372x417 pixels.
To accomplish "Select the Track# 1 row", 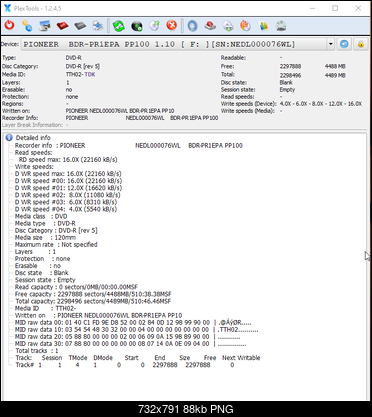I will [125, 365].
